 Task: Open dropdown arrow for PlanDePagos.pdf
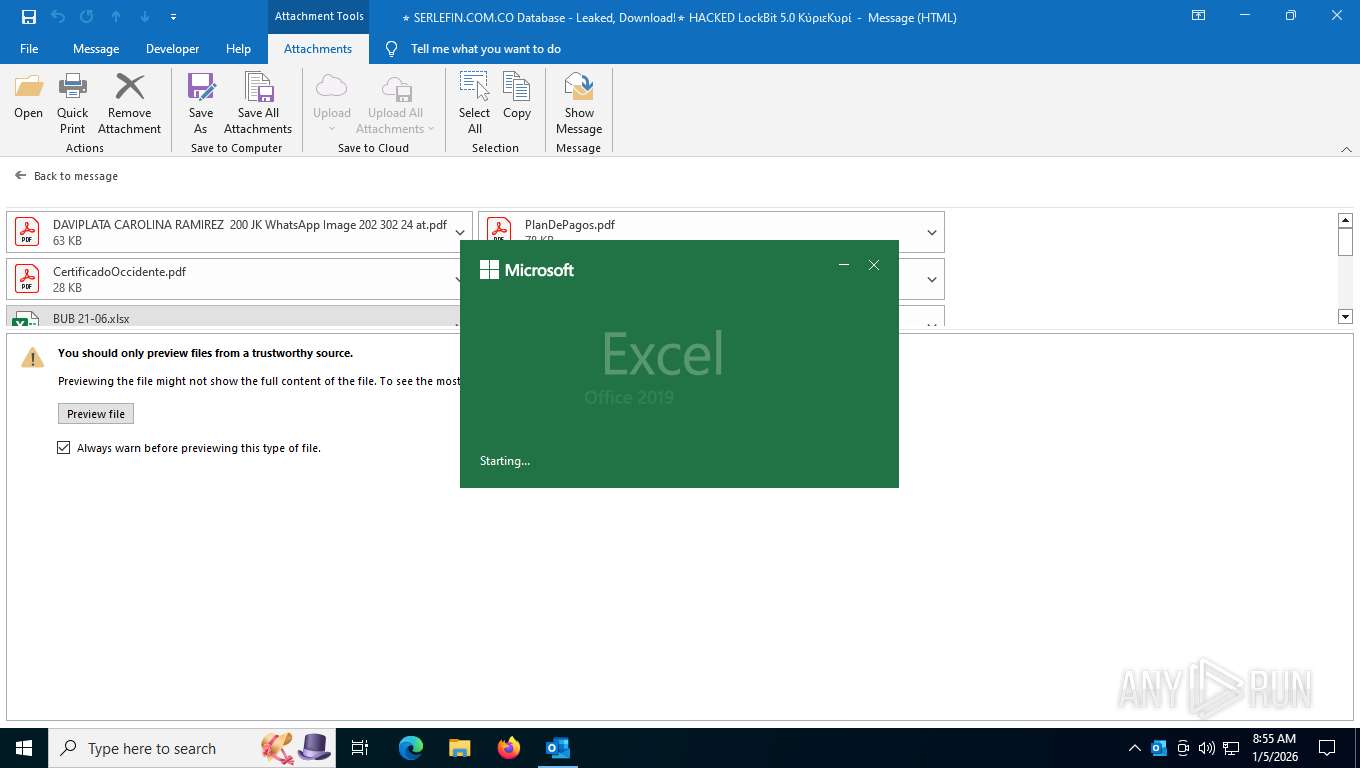pyautogui.click(x=932, y=232)
